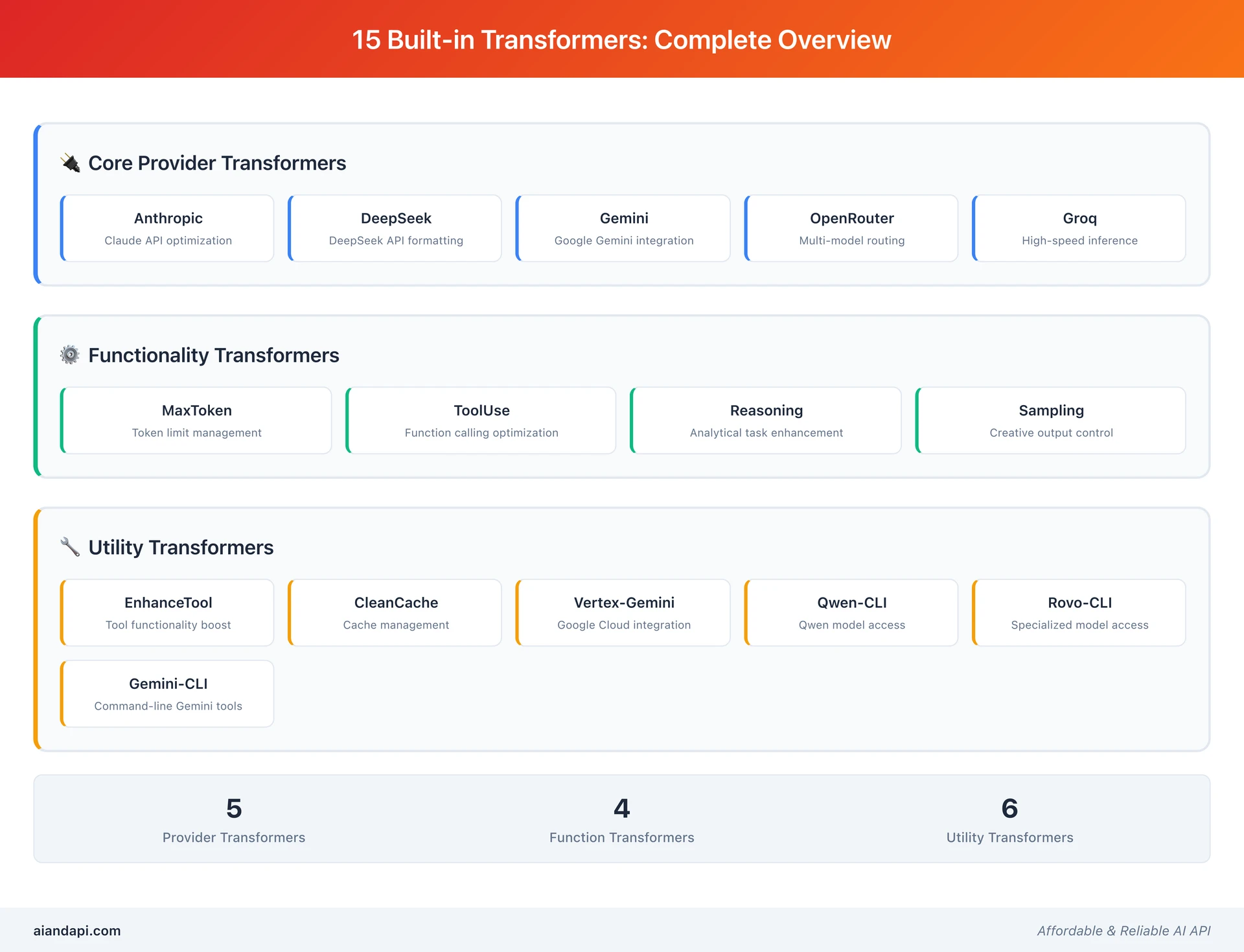The width and height of the screenshot is (1244, 952).
Task: Click the 15 Built-in Transformers title
Action: pyautogui.click(x=622, y=40)
